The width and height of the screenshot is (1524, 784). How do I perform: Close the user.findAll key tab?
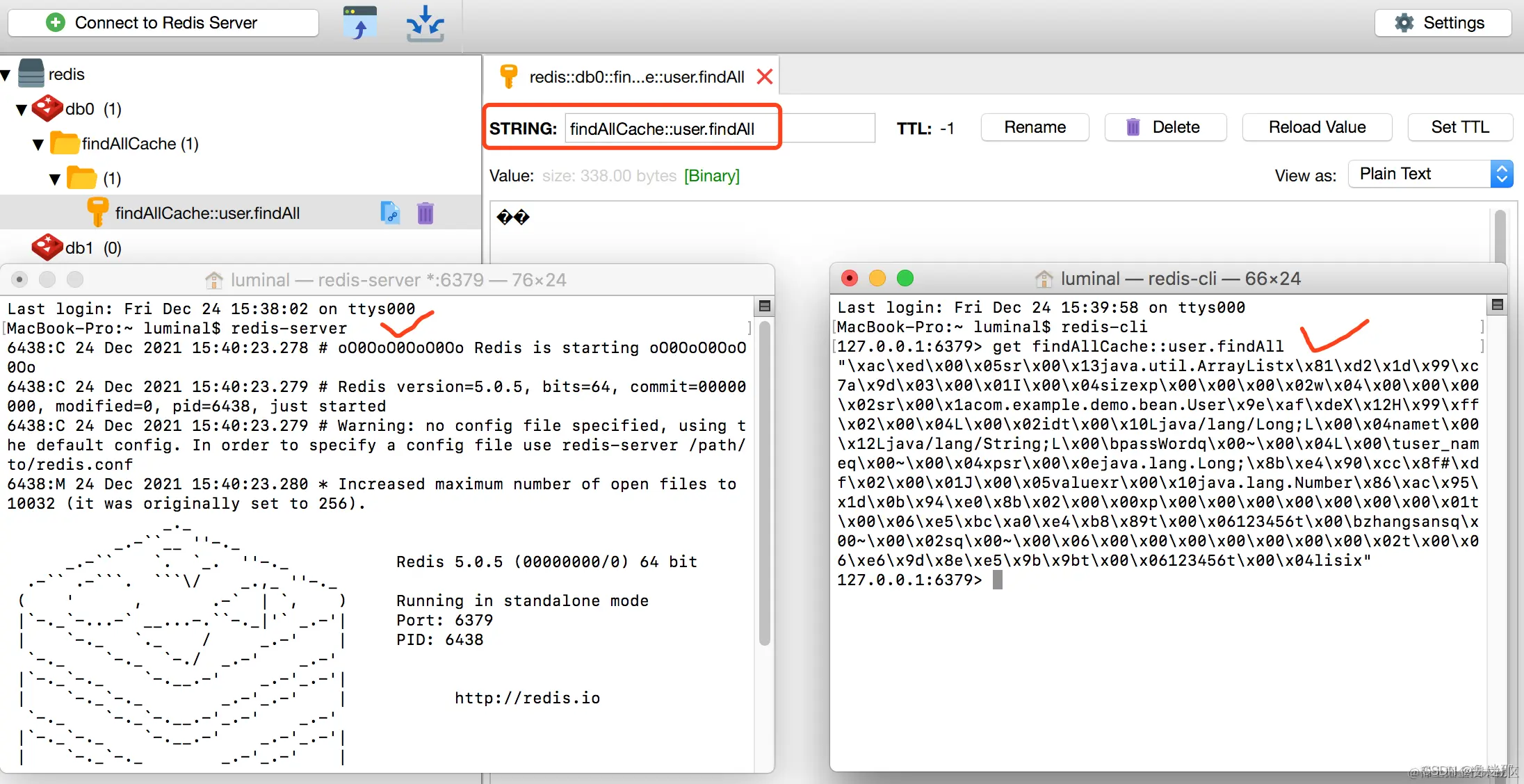point(765,76)
